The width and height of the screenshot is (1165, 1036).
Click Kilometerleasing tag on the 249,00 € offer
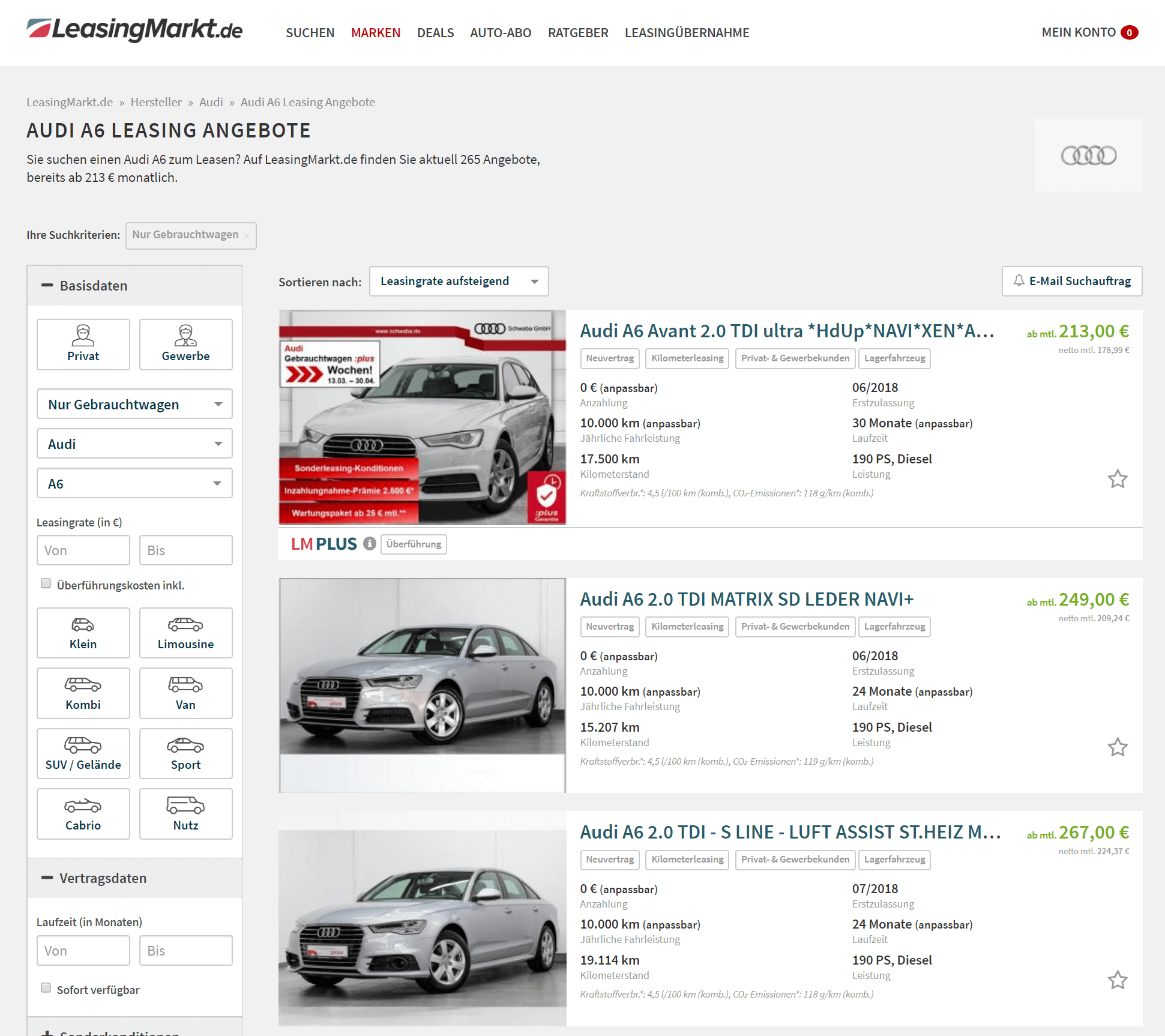(x=687, y=627)
